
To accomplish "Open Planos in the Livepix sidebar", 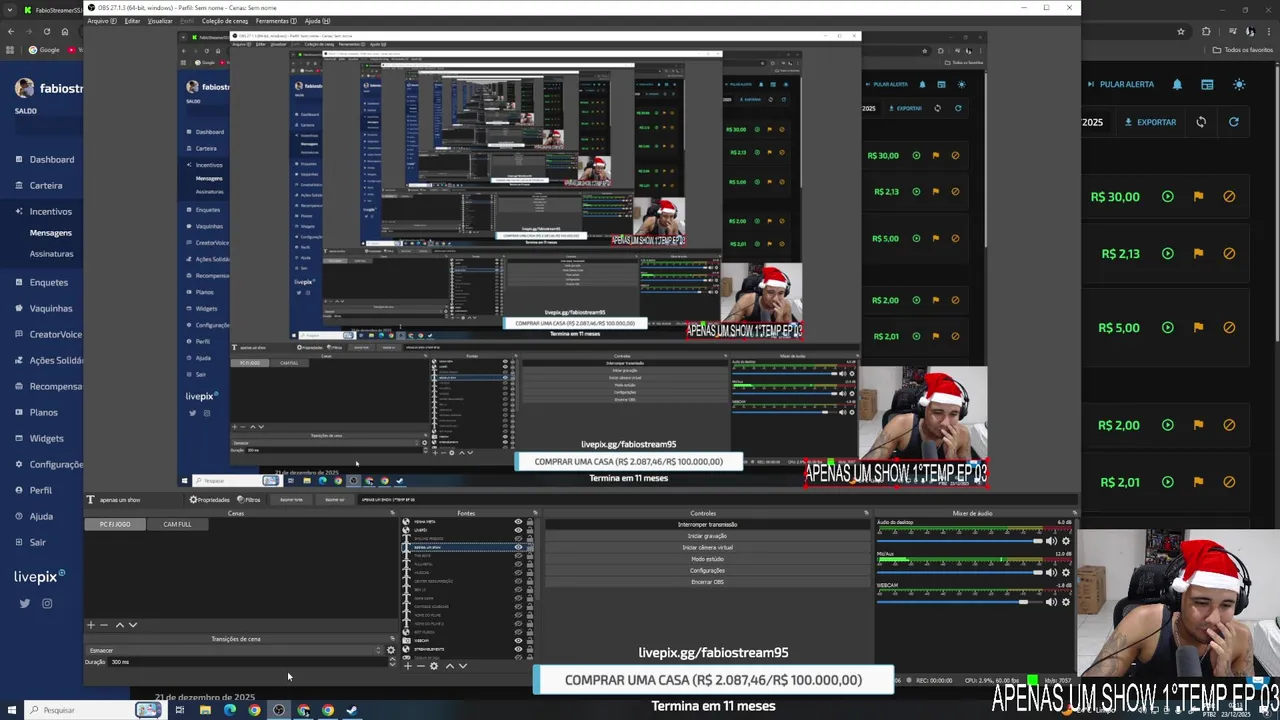I will [43, 412].
